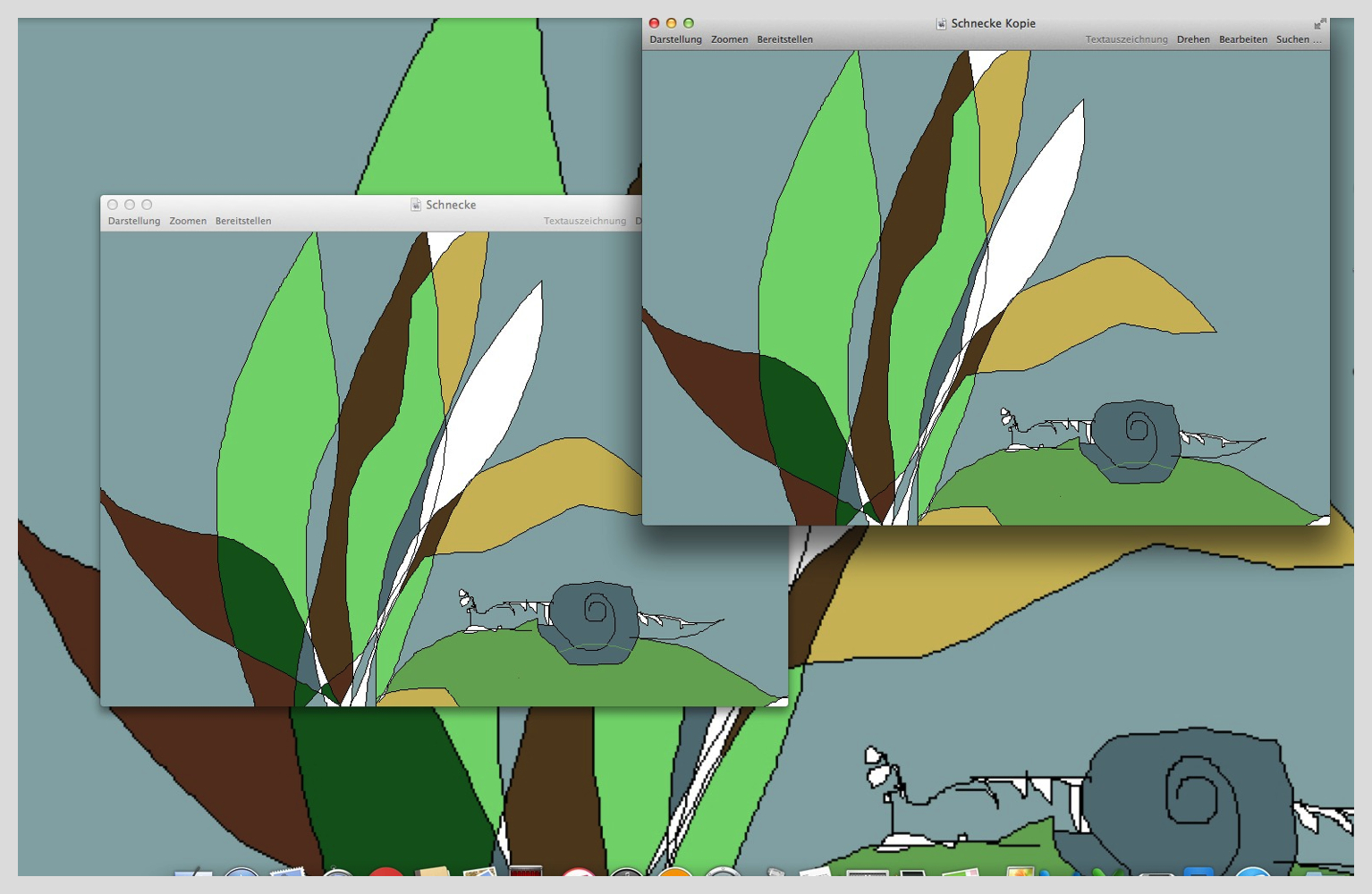Open Darstellung in Schnecke Kopie window
Viewport: 1372px width, 894px height.
tap(675, 39)
